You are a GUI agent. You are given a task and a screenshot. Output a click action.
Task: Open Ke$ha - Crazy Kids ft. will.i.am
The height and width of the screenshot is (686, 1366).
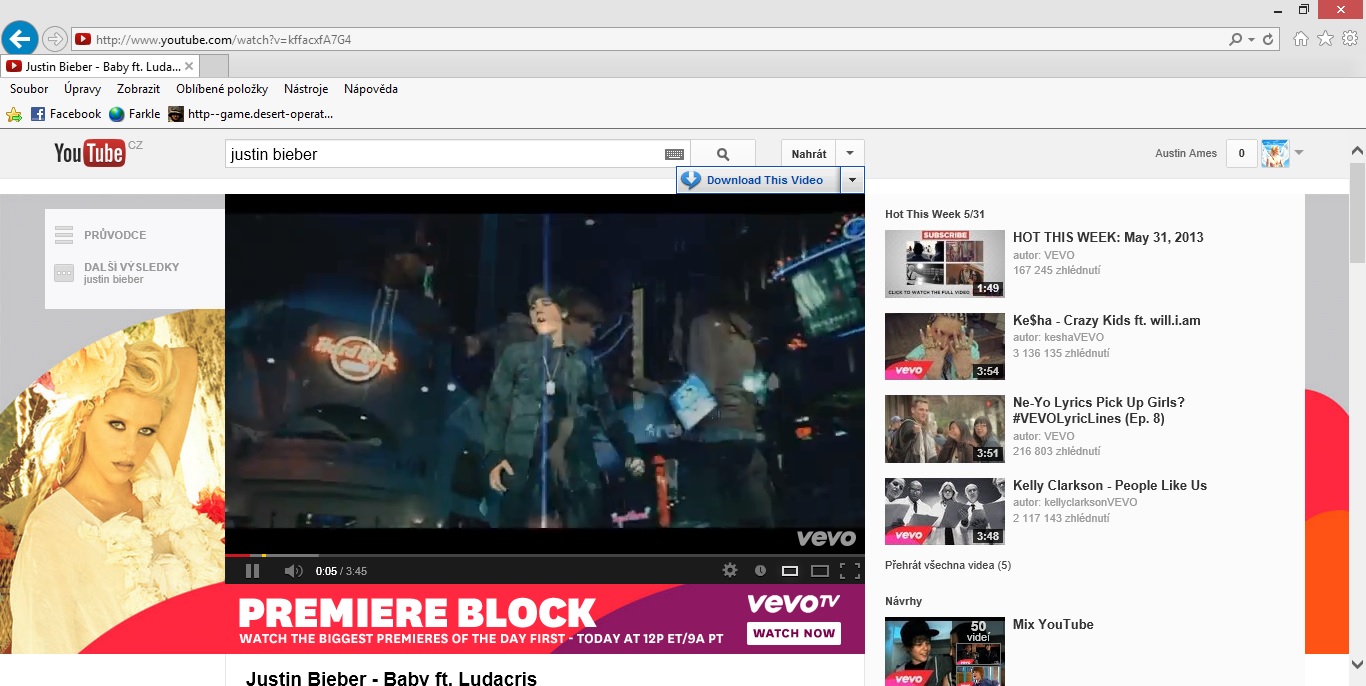tap(1107, 320)
